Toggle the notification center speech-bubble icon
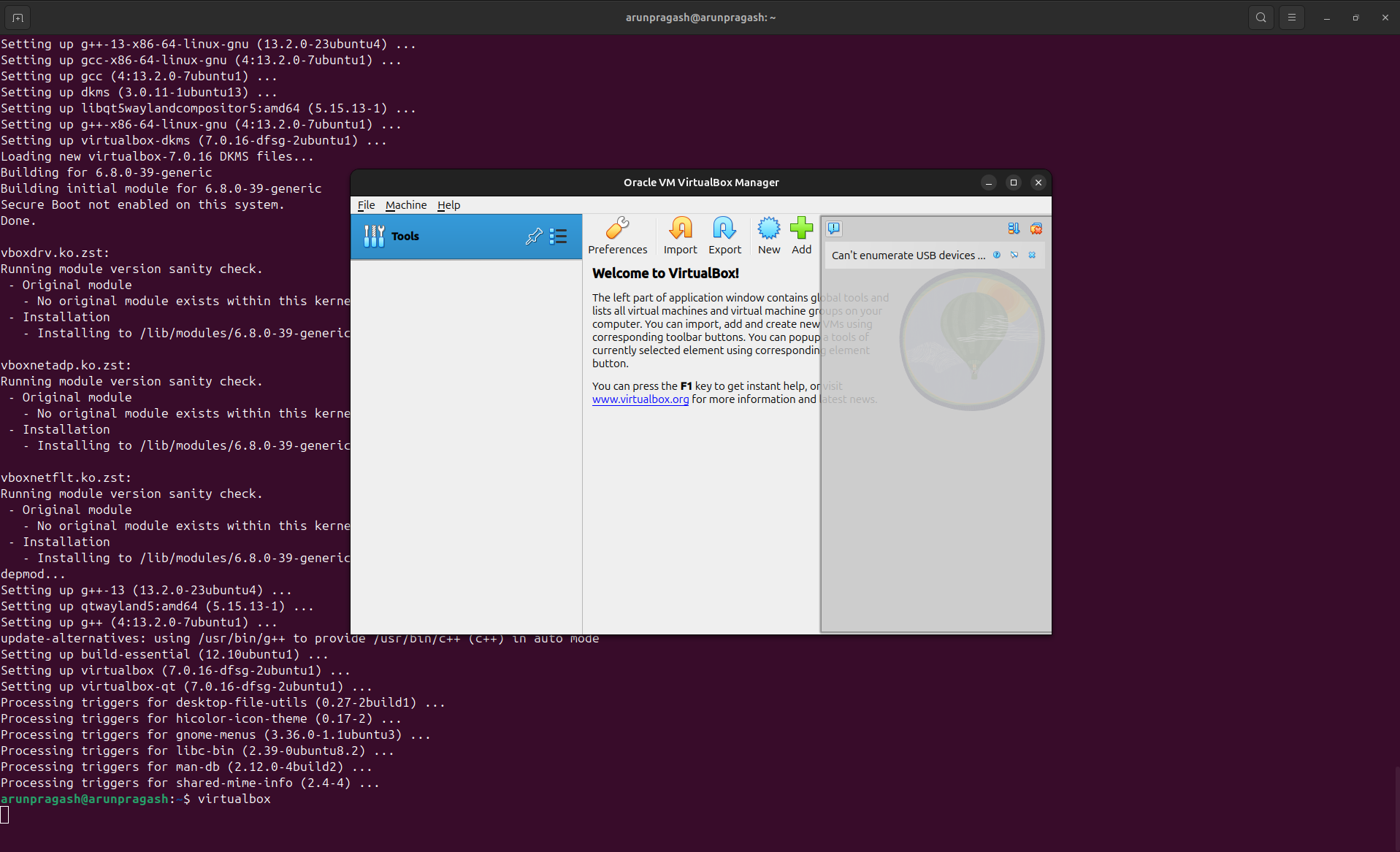The image size is (1400, 852). click(834, 229)
